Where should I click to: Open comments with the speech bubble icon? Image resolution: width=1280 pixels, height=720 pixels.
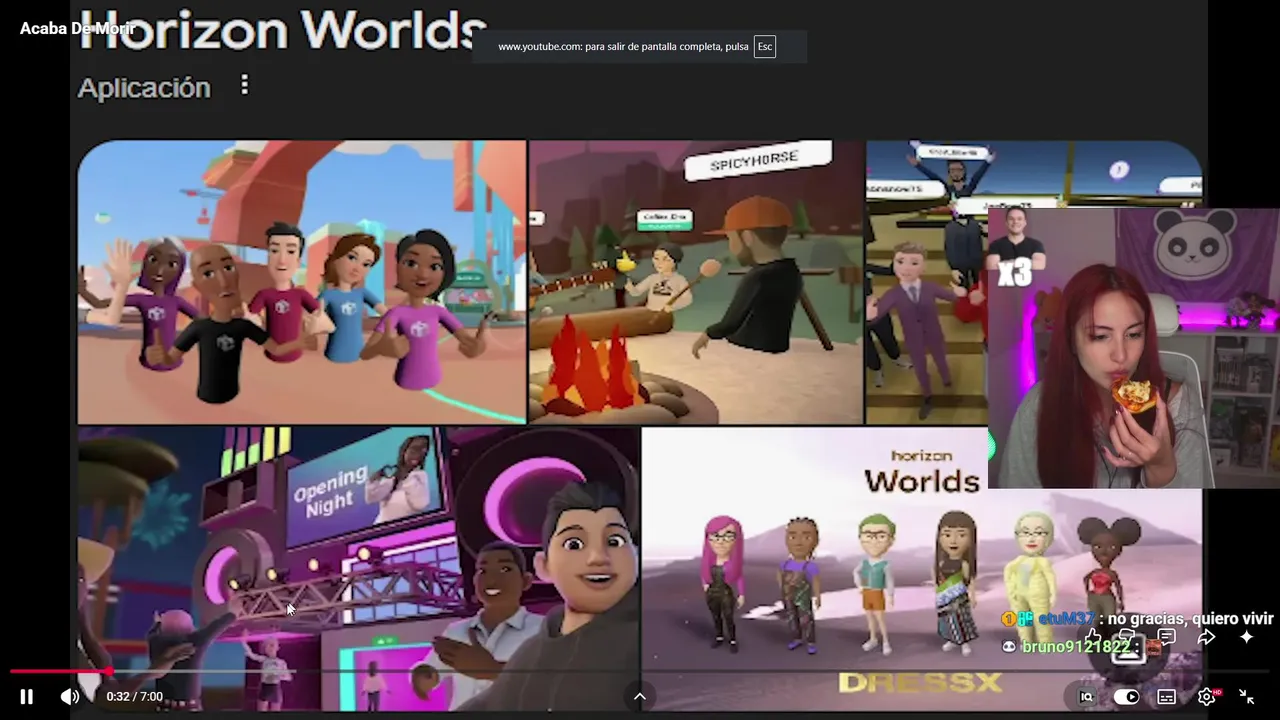pos(1167,637)
